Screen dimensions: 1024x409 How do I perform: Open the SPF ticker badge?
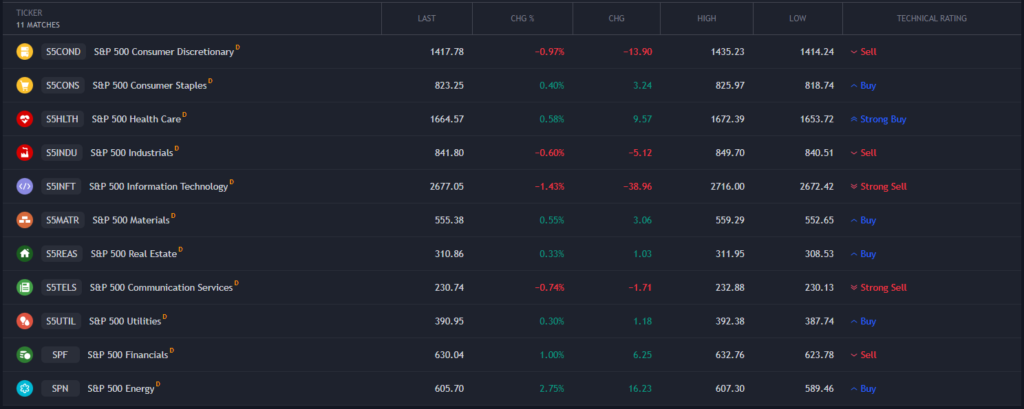pyautogui.click(x=59, y=355)
